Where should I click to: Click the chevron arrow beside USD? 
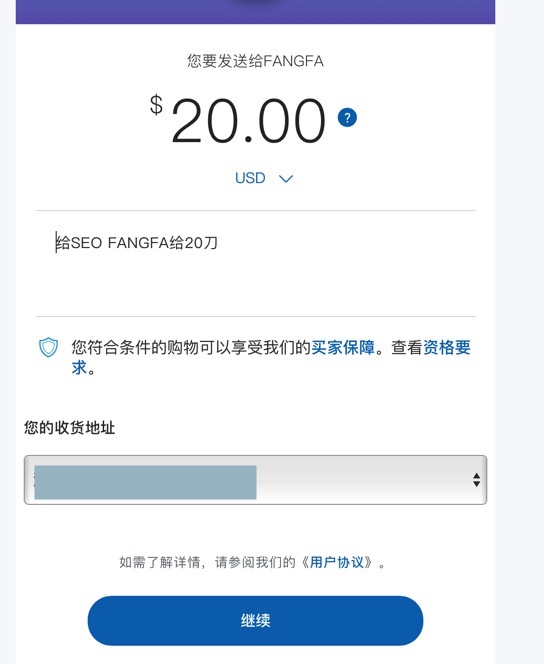click(x=286, y=179)
